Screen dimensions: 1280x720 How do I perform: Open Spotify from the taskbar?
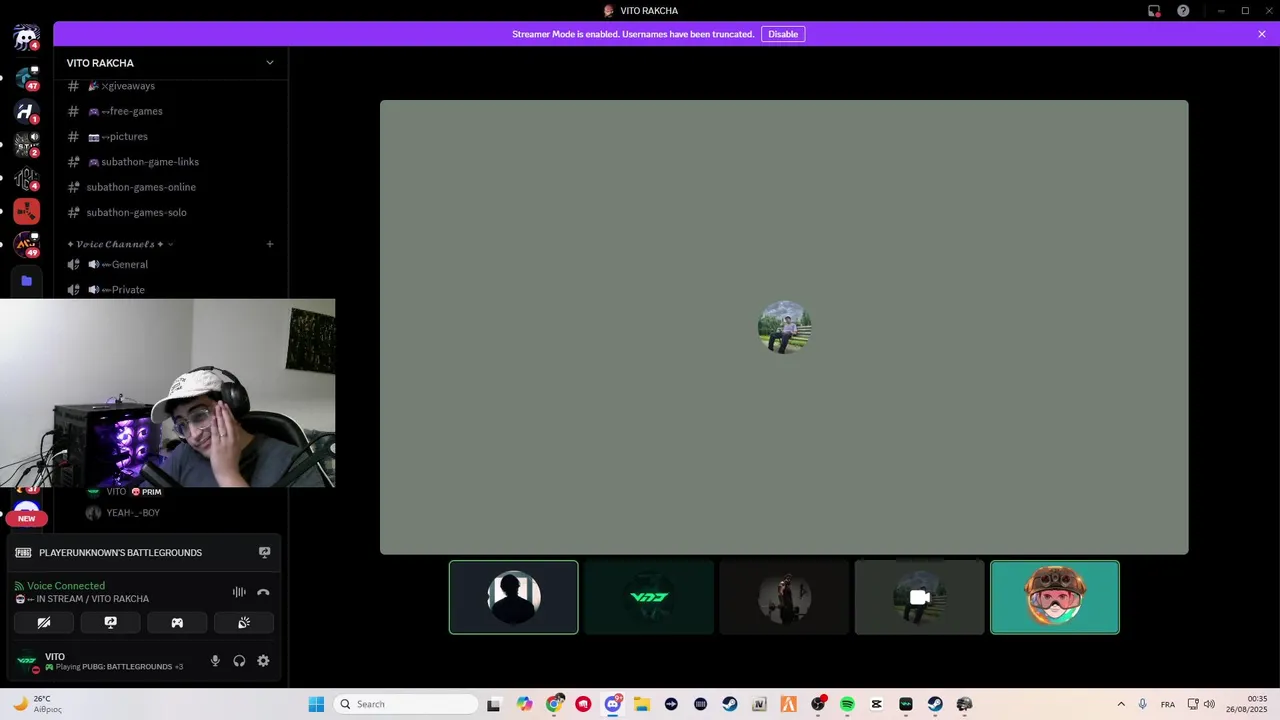pos(847,704)
